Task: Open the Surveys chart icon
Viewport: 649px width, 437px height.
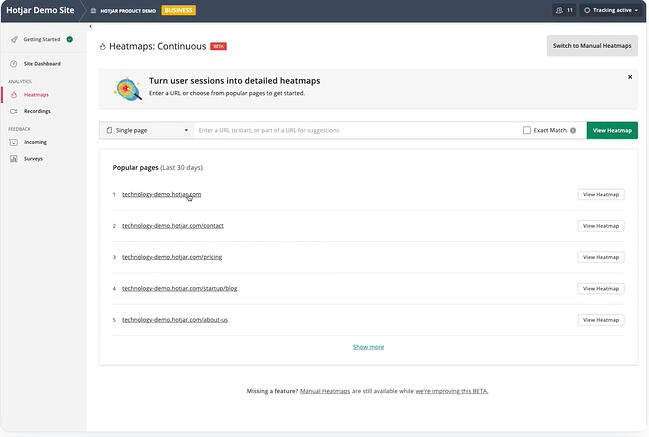Action: [x=14, y=159]
